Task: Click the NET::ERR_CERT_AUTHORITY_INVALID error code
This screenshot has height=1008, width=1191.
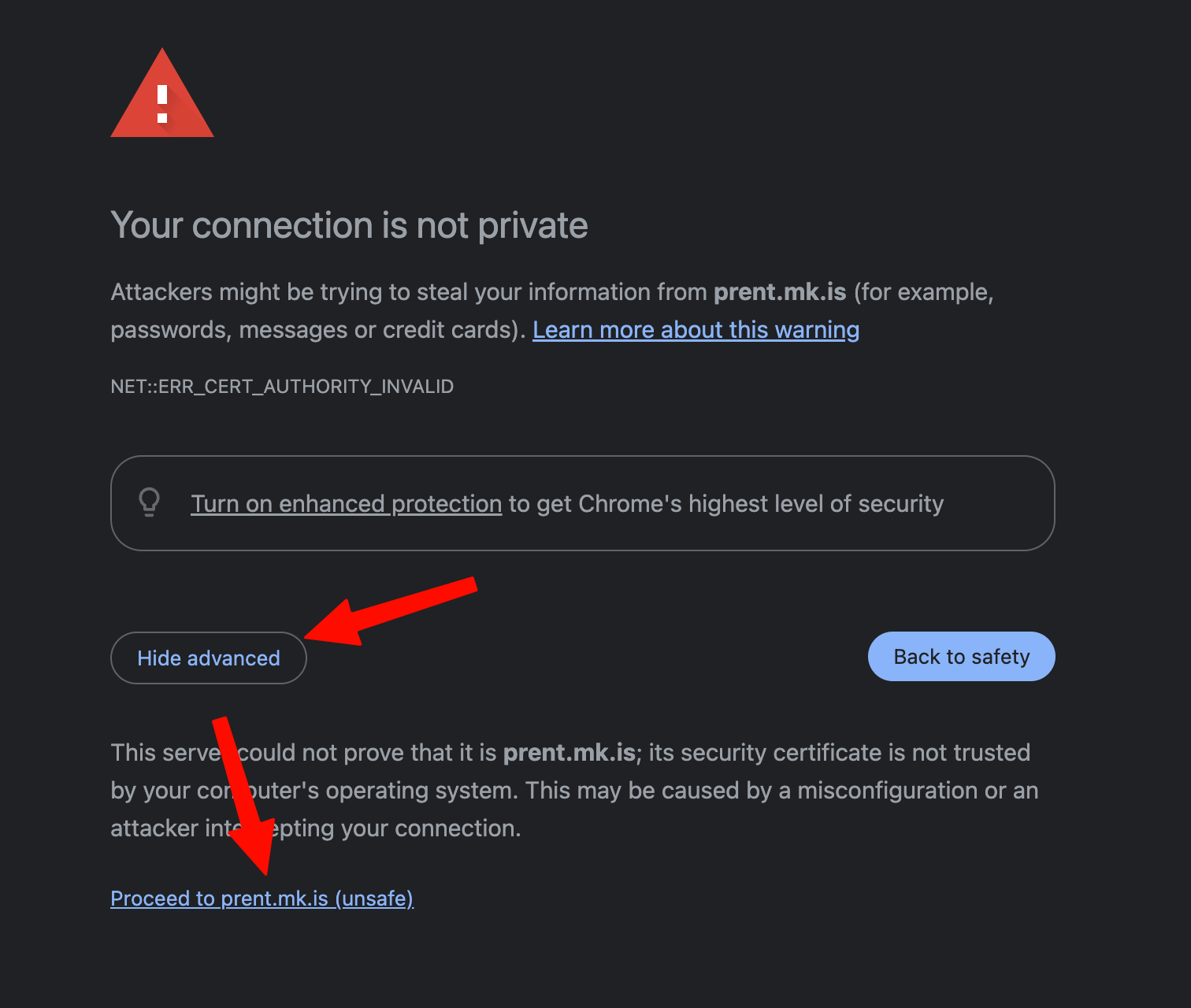Action: coord(282,387)
